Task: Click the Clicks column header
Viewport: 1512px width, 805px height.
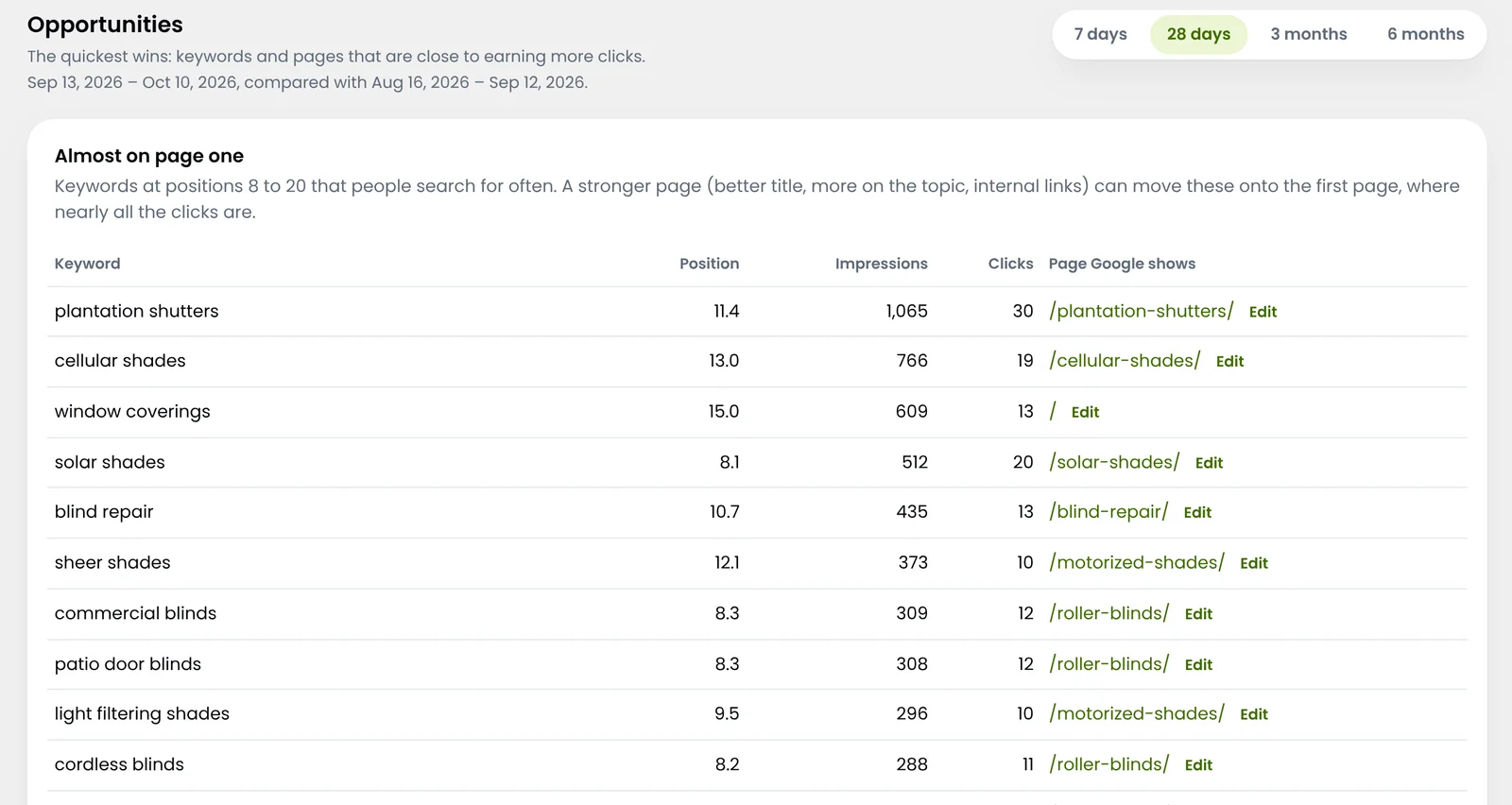Action: [x=1010, y=264]
